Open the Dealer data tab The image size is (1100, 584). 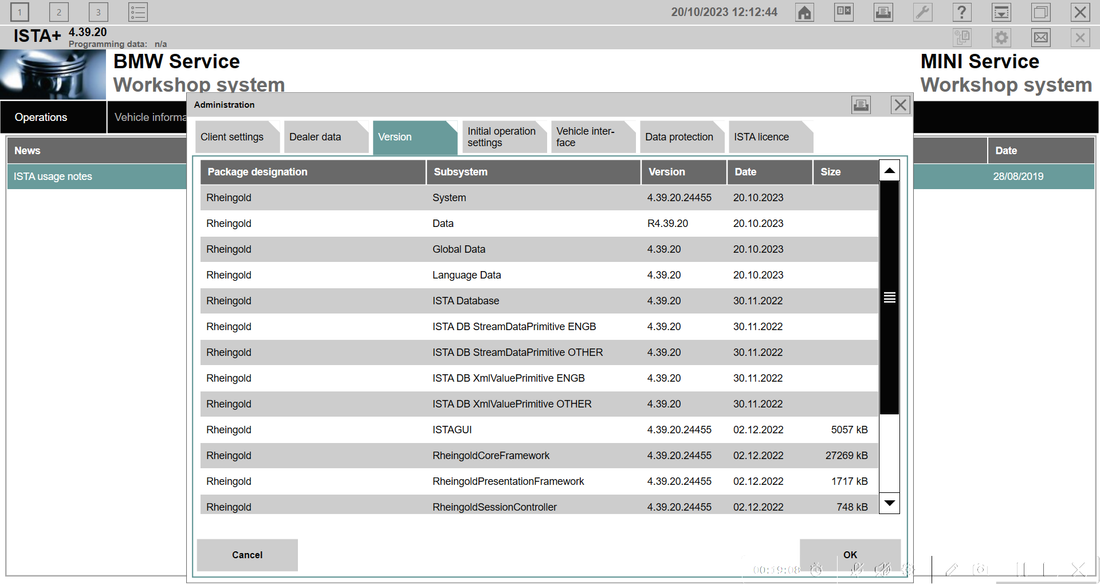click(x=315, y=137)
